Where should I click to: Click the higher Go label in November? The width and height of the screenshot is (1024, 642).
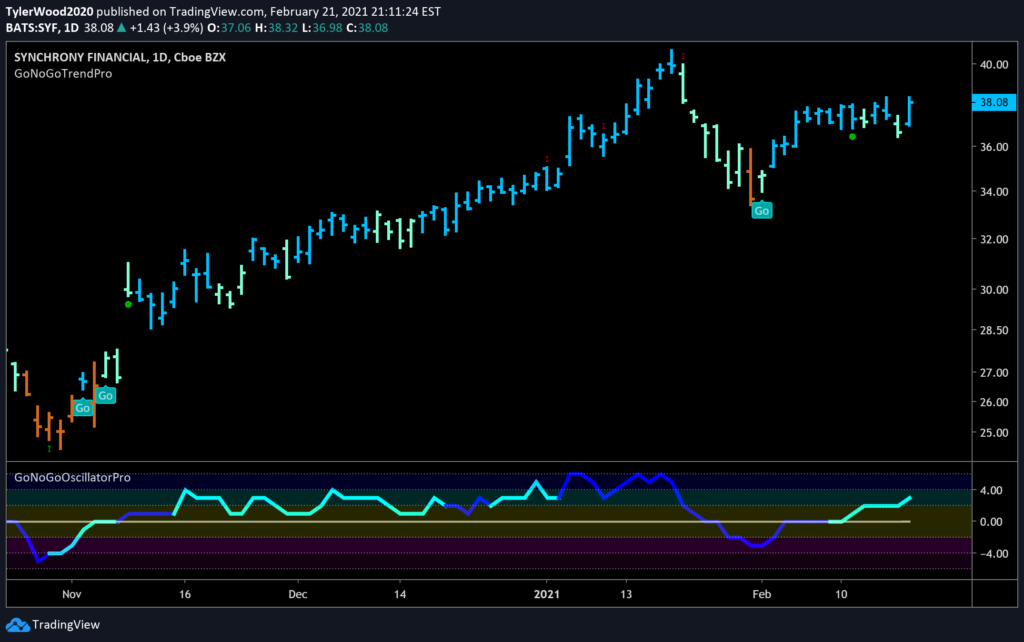point(105,395)
